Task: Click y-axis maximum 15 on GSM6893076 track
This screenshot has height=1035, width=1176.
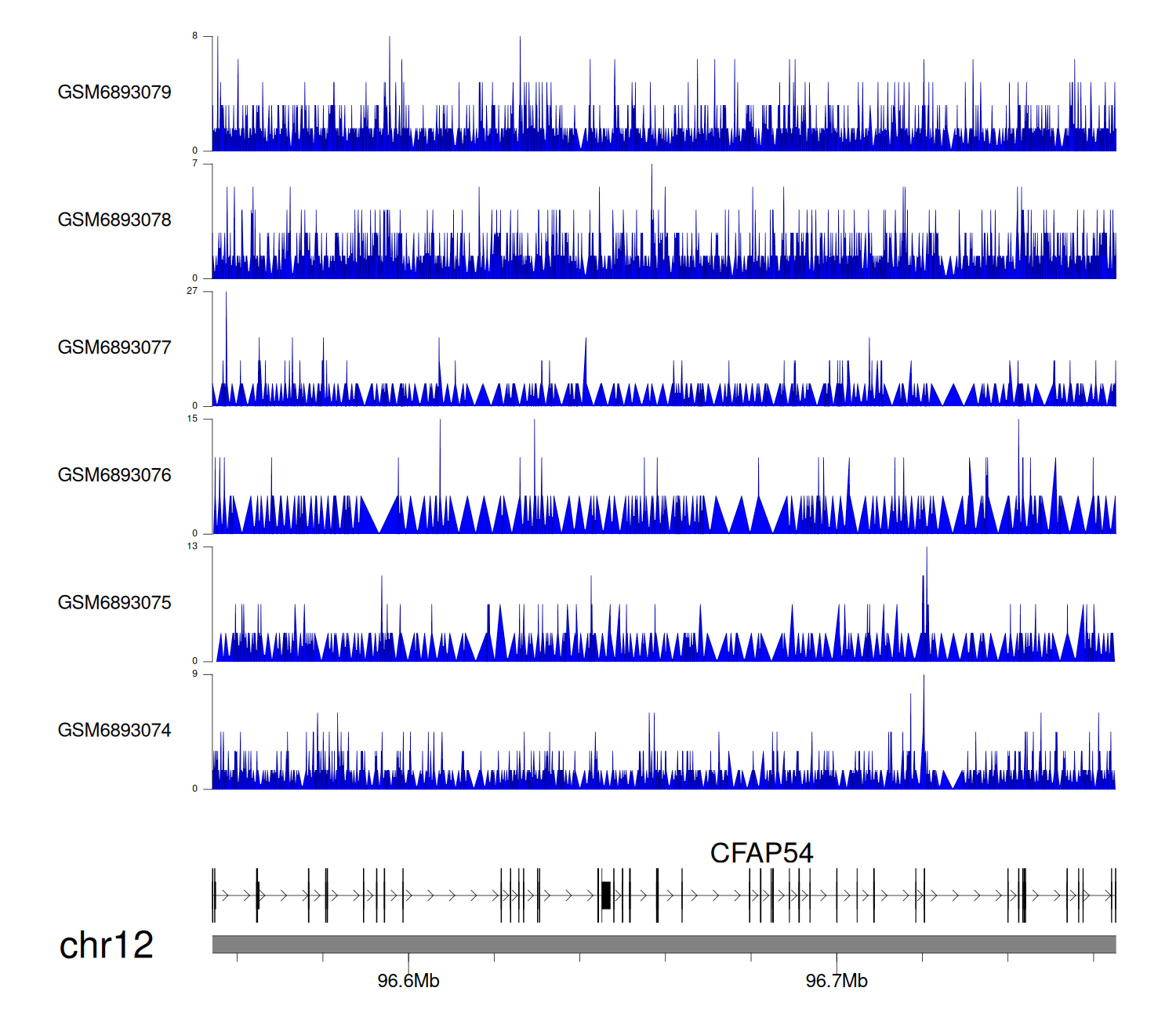Action: 192,419
